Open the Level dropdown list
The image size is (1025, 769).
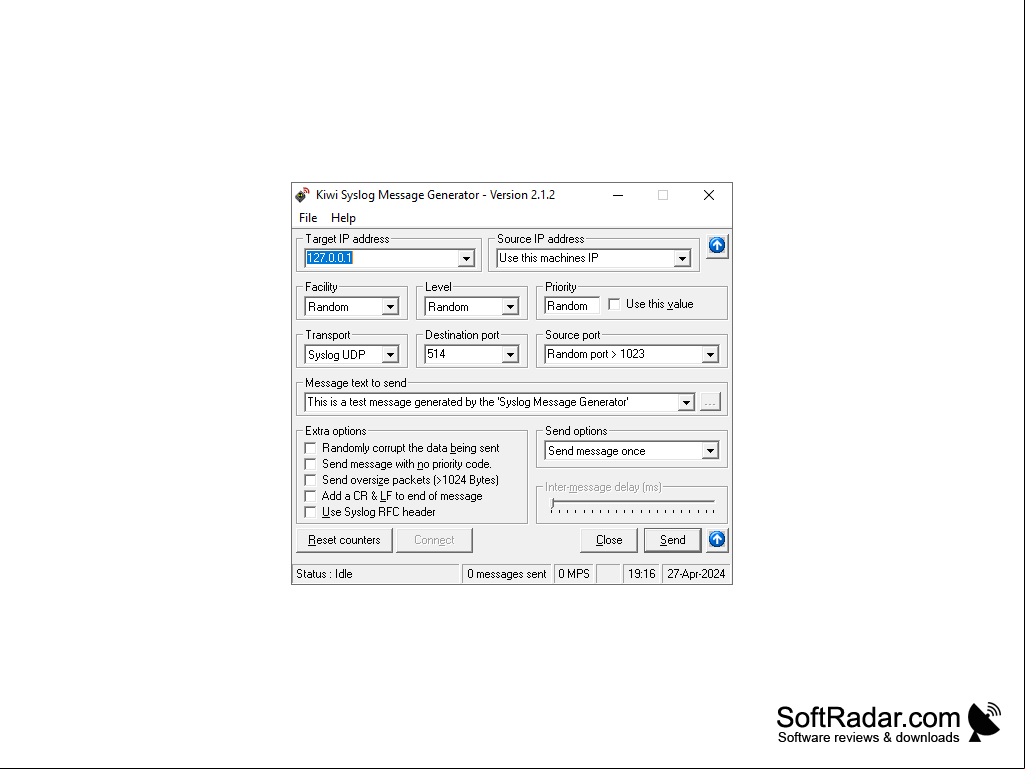coord(510,307)
